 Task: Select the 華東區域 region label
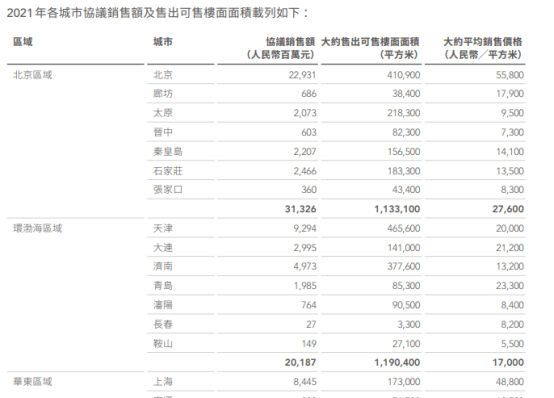tap(33, 382)
